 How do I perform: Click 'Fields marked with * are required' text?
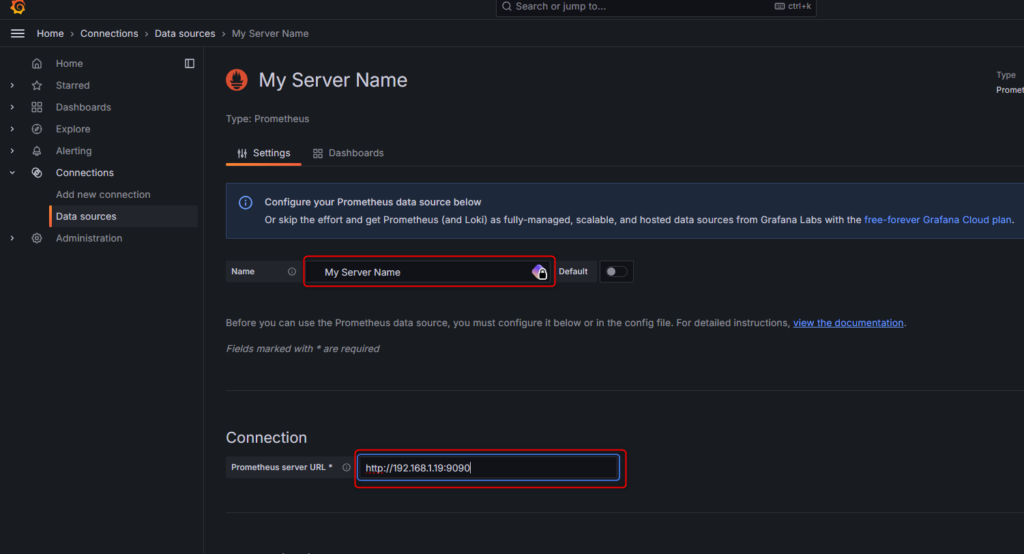click(x=302, y=349)
